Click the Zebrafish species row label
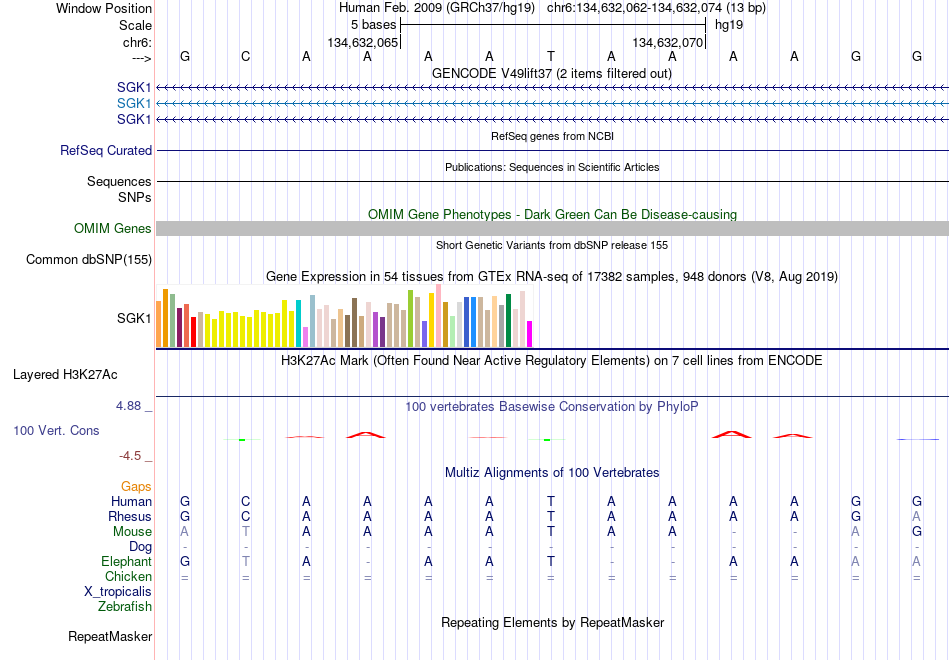The height and width of the screenshot is (660, 950). pos(125,607)
